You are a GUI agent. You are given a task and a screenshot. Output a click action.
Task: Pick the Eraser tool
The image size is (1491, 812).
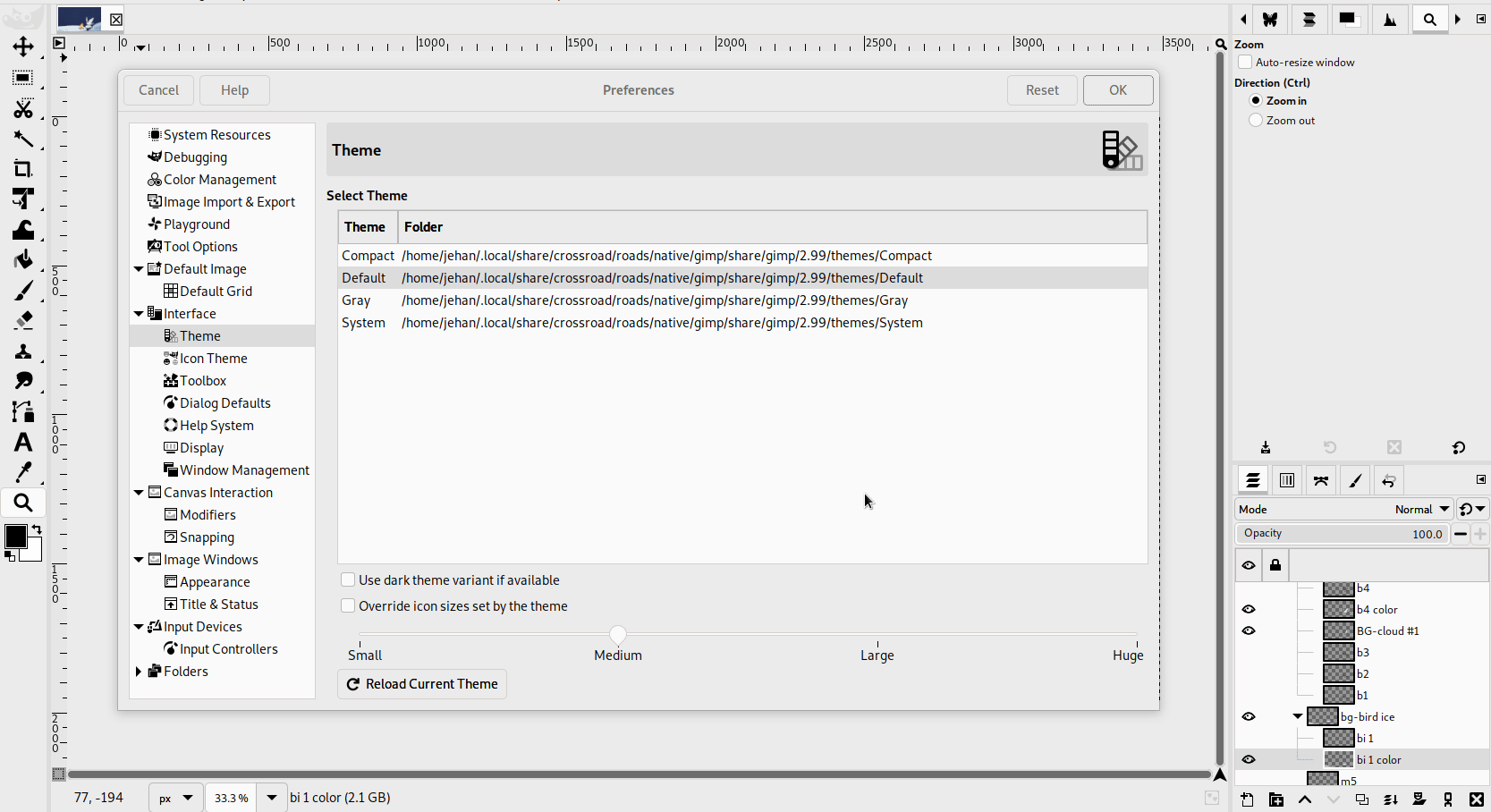pyautogui.click(x=24, y=320)
